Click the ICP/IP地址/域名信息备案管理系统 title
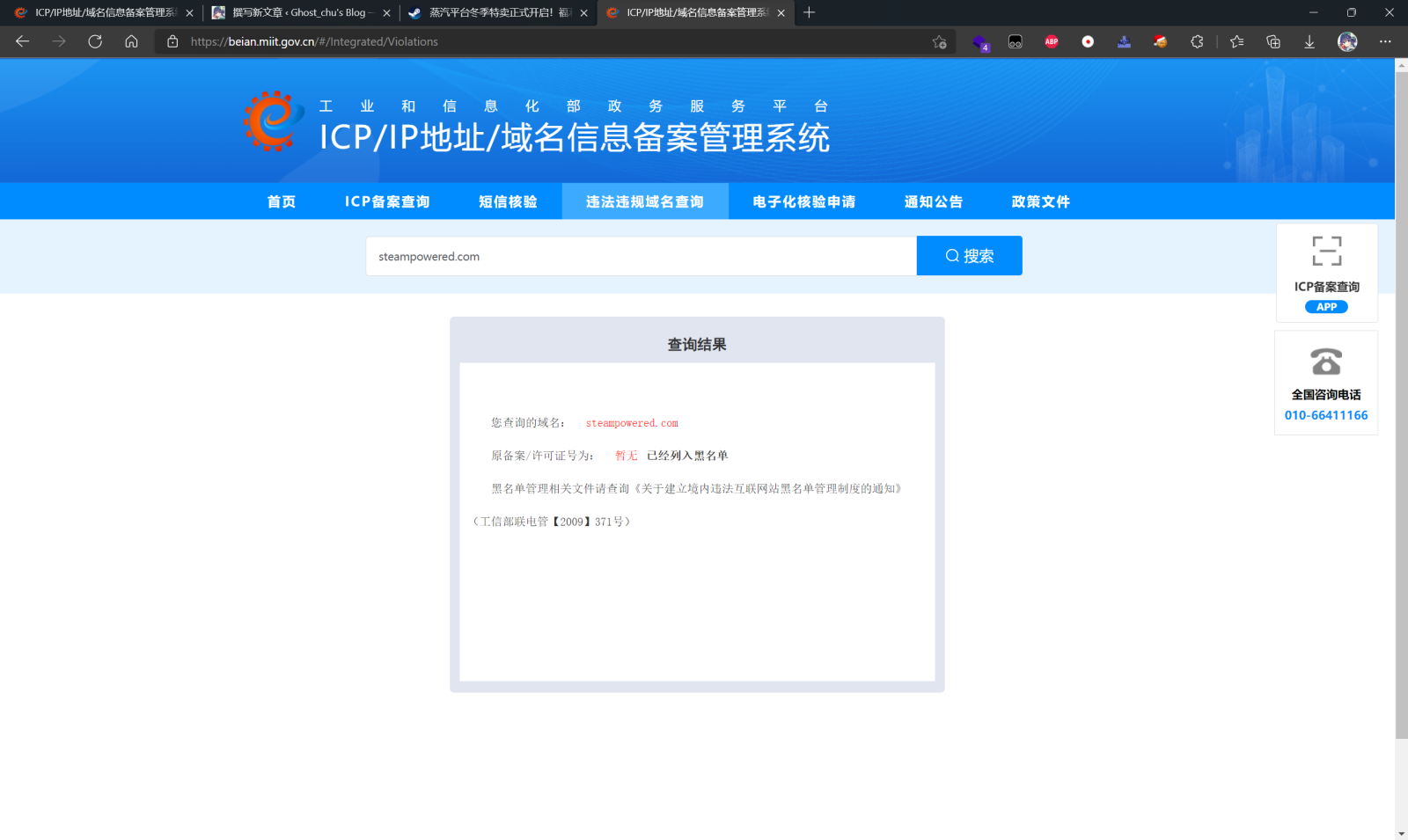 (575, 138)
